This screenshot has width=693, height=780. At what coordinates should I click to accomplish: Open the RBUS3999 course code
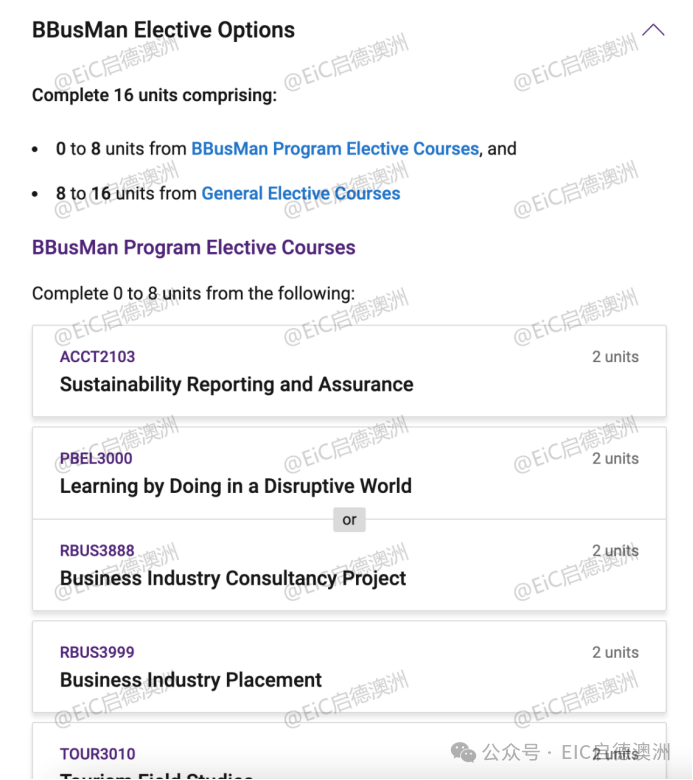tap(97, 653)
